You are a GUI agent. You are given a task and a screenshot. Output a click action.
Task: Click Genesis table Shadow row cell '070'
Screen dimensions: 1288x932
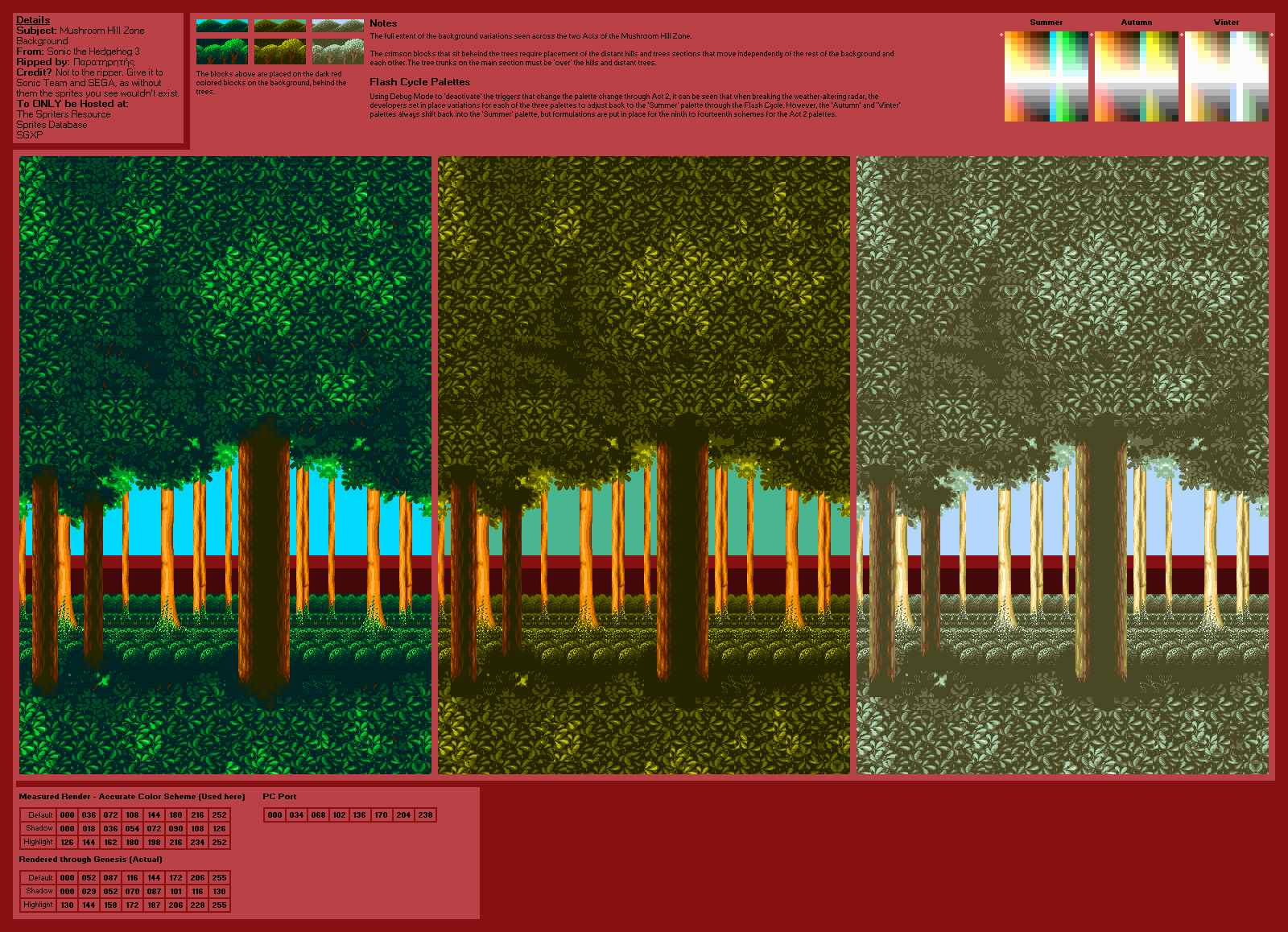pos(132,892)
